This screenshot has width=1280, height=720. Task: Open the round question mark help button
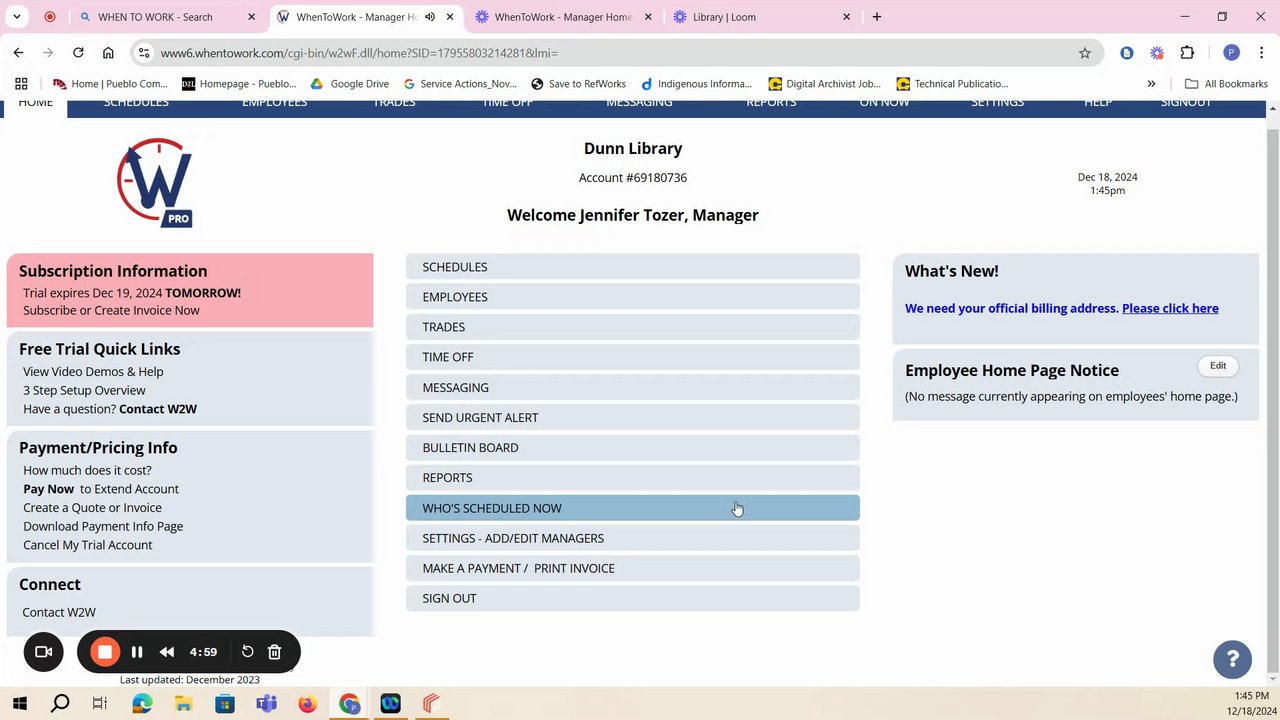[1232, 659]
